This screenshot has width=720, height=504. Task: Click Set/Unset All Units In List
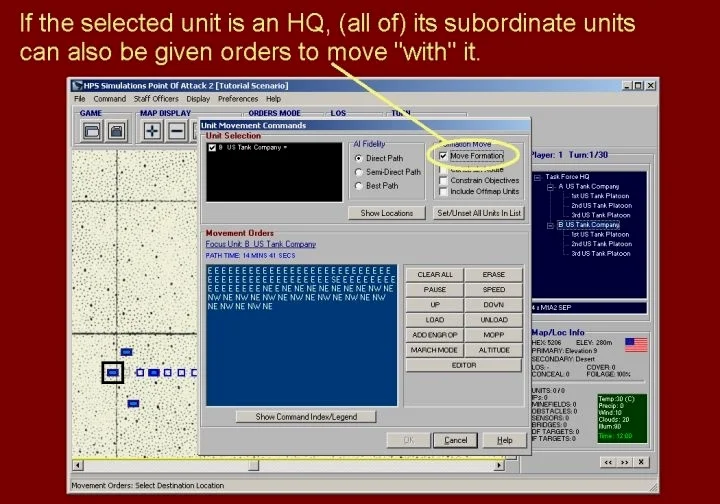click(479, 213)
